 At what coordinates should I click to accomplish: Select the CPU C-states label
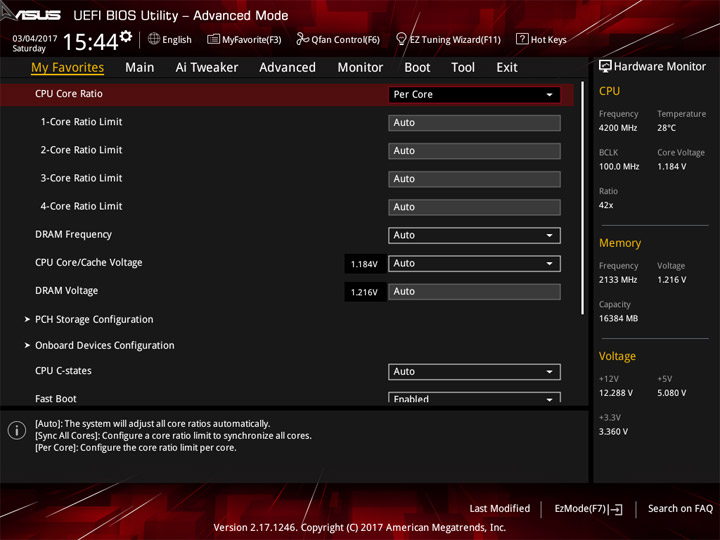click(63, 371)
